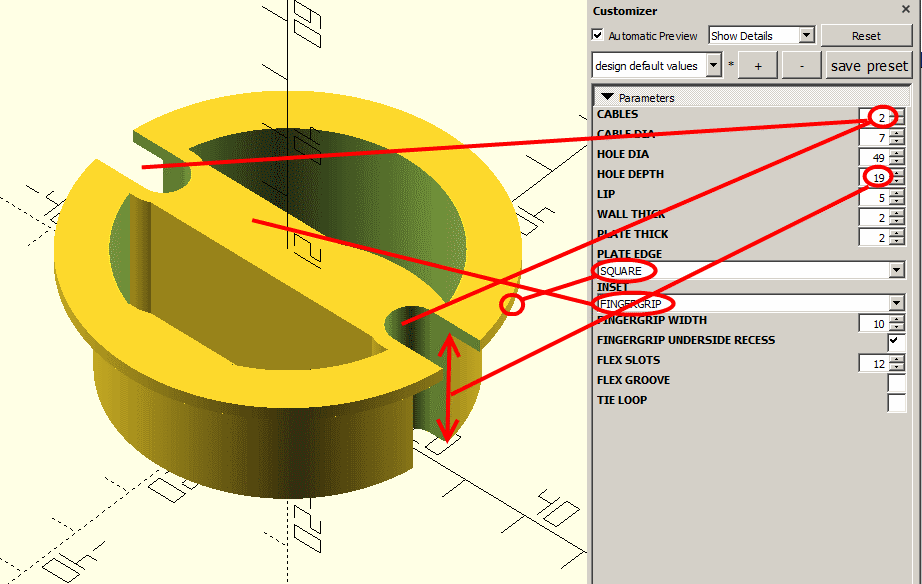Image resolution: width=922 pixels, height=584 pixels.
Task: Enable the FLEX GROOVE checkbox
Action: click(x=896, y=382)
